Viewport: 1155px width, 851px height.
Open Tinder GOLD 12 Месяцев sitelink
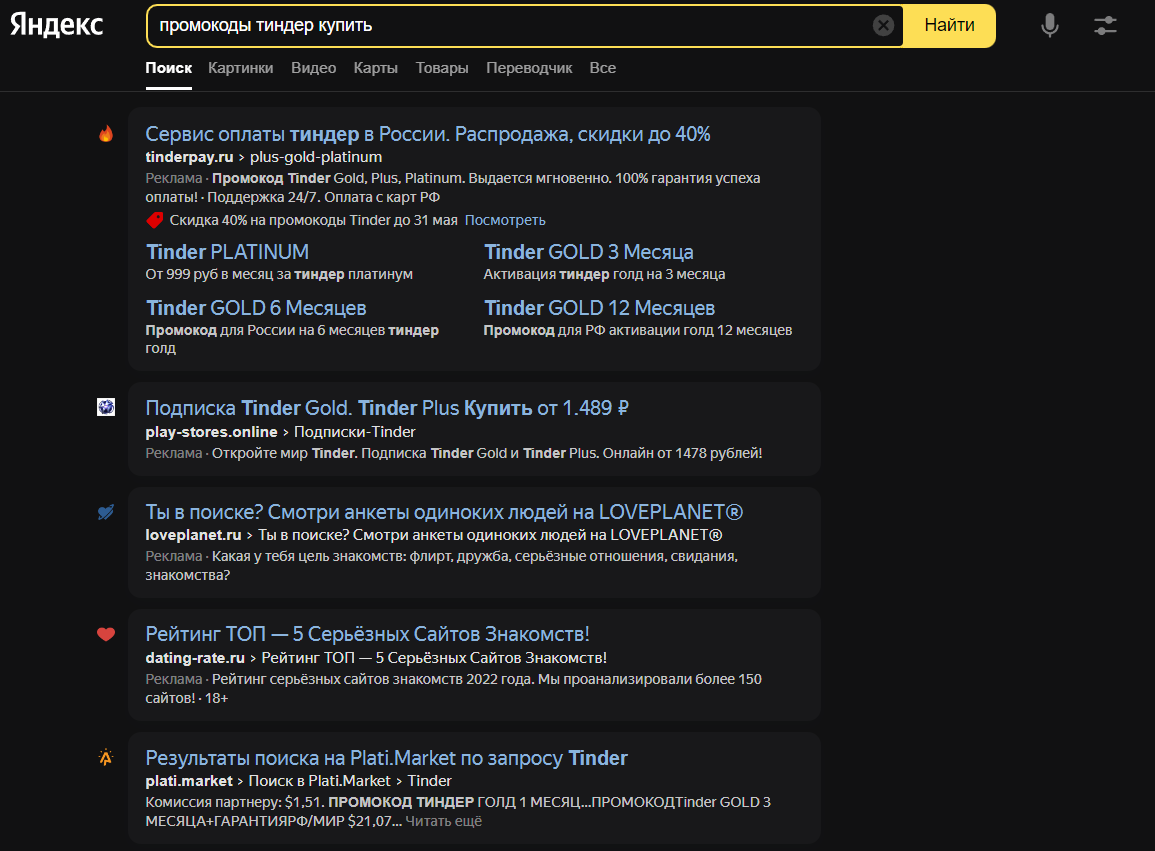point(600,308)
